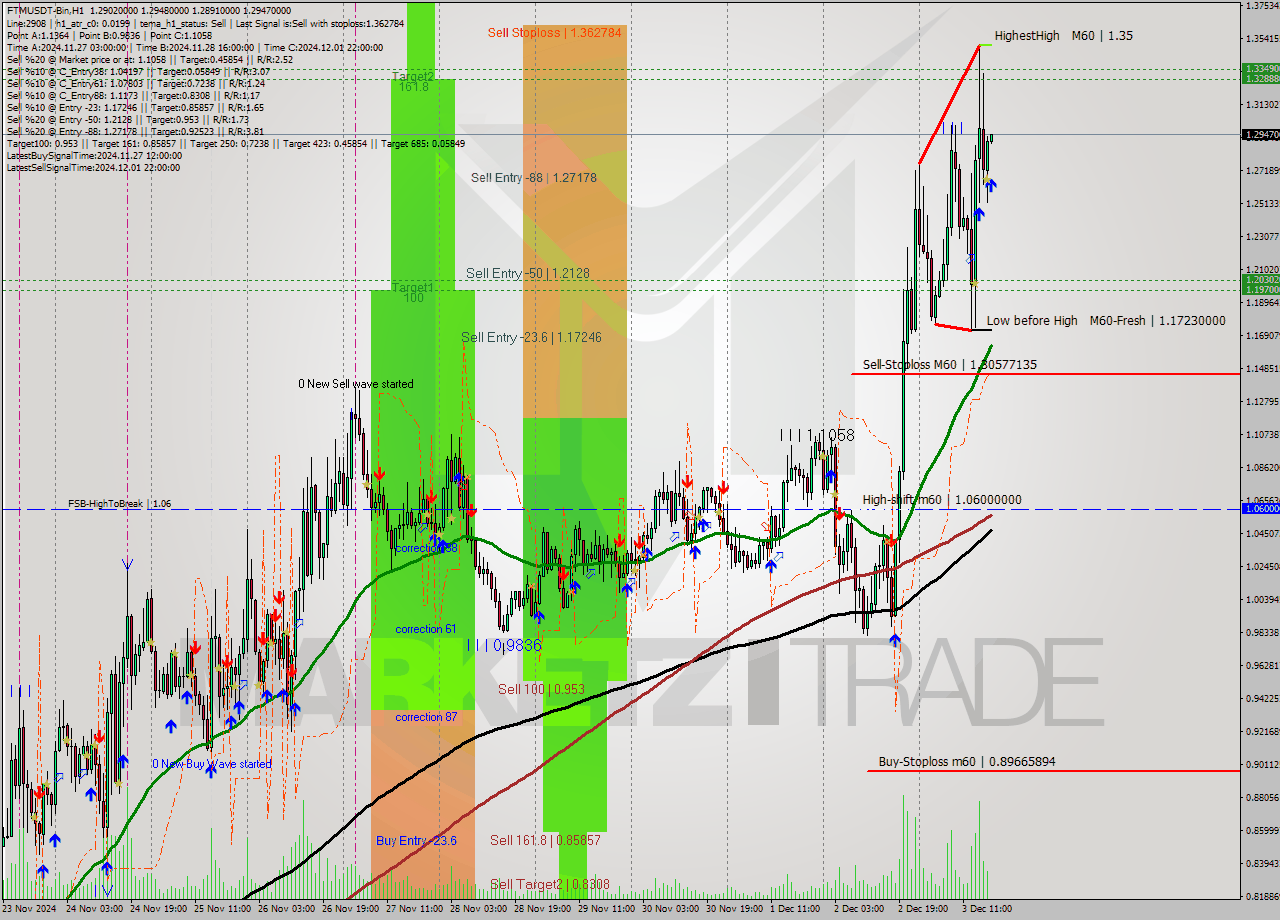The height and width of the screenshot is (920, 1280).
Task: Click the 'FSB-HighToBreak | 1.06' label
Action: [120, 504]
